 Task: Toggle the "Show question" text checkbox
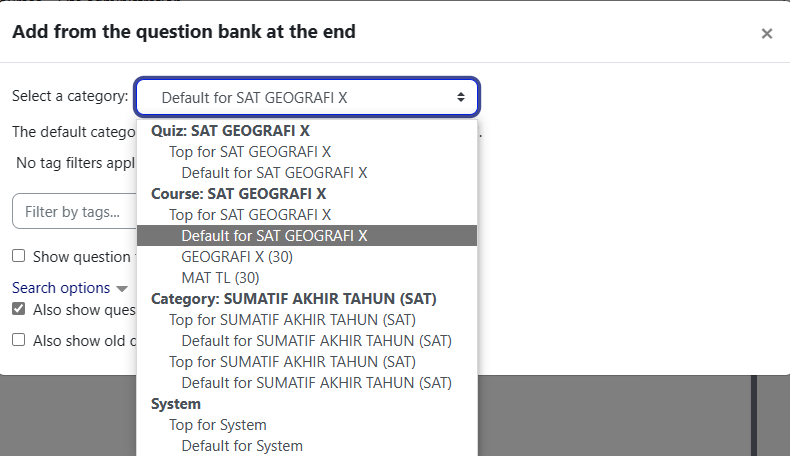click(x=19, y=257)
